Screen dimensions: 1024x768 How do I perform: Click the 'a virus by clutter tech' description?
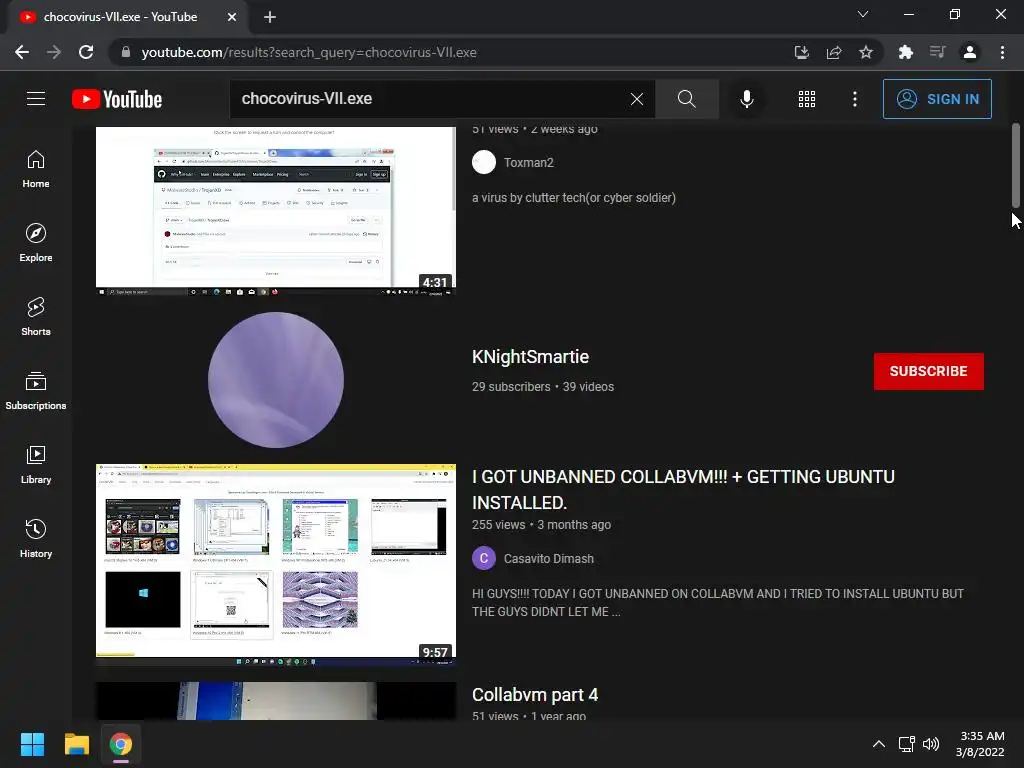tap(574, 198)
